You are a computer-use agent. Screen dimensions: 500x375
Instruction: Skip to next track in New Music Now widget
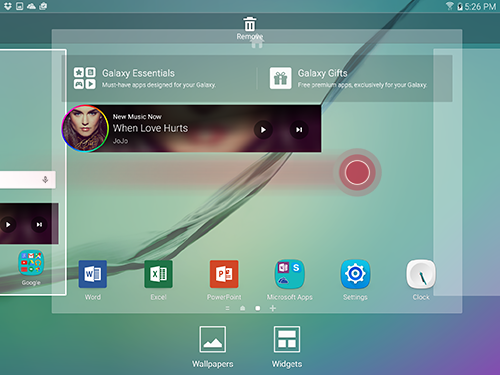click(299, 130)
